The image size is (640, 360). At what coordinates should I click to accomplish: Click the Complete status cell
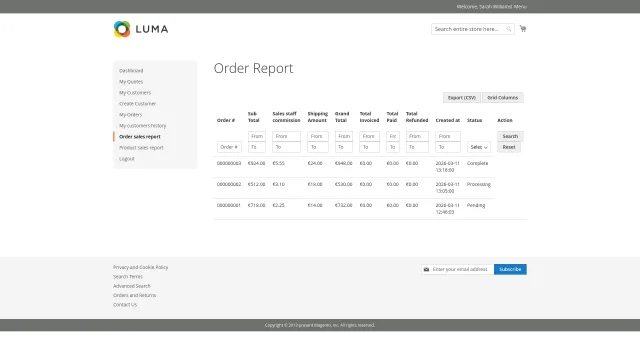pos(478,163)
